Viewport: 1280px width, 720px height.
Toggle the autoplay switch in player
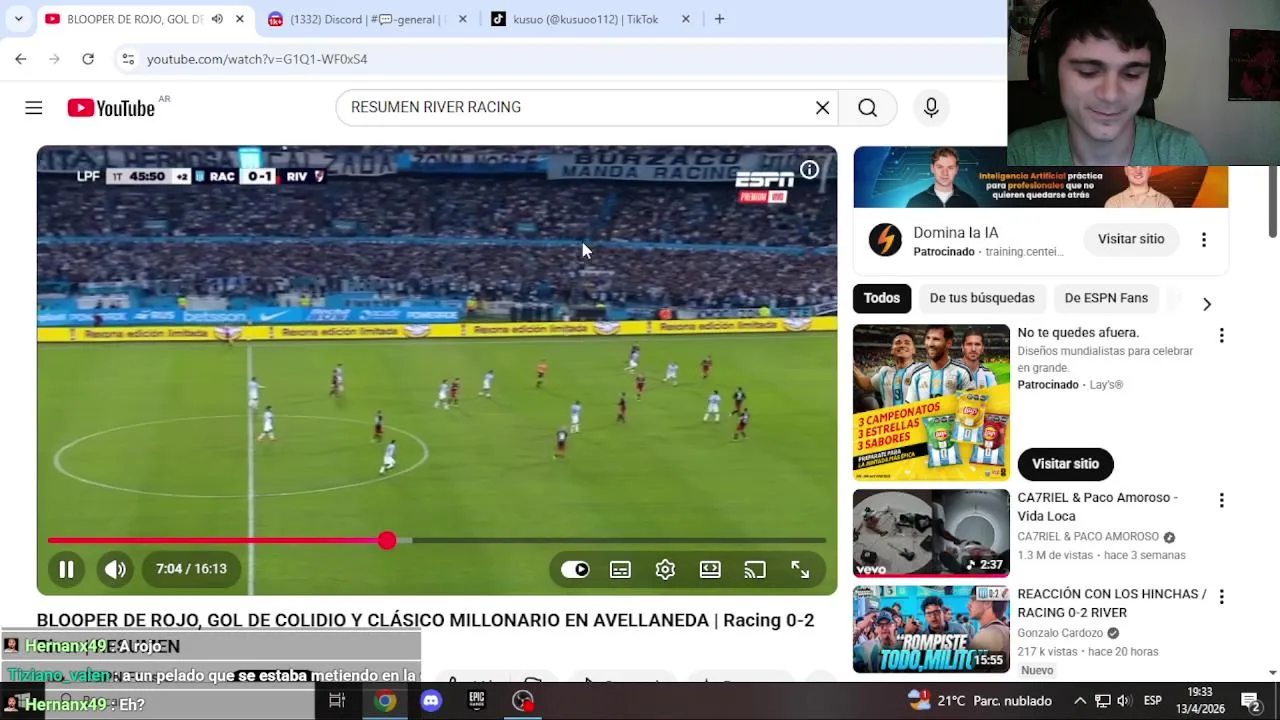pos(575,569)
